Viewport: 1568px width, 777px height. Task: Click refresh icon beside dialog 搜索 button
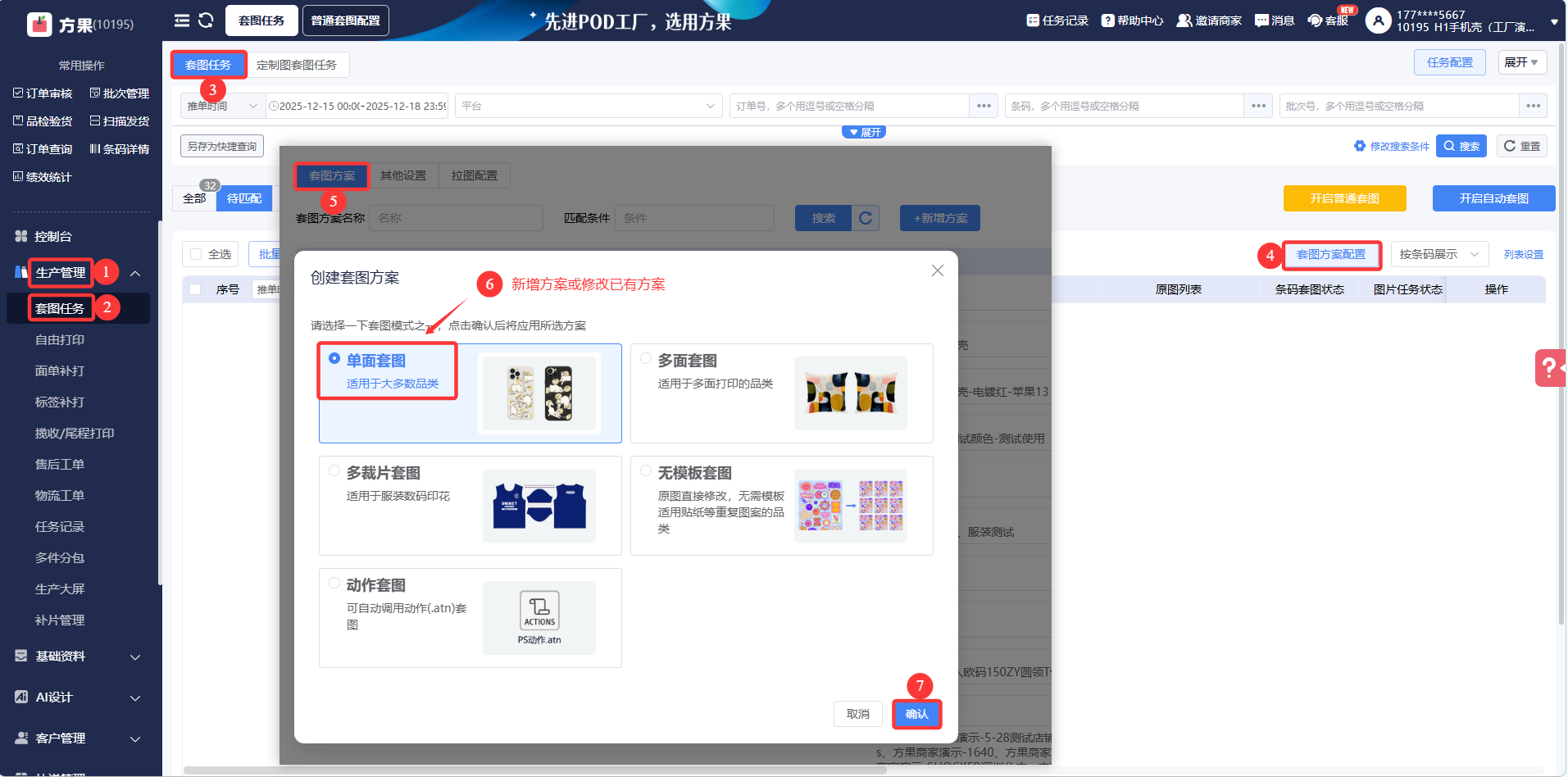[866, 218]
